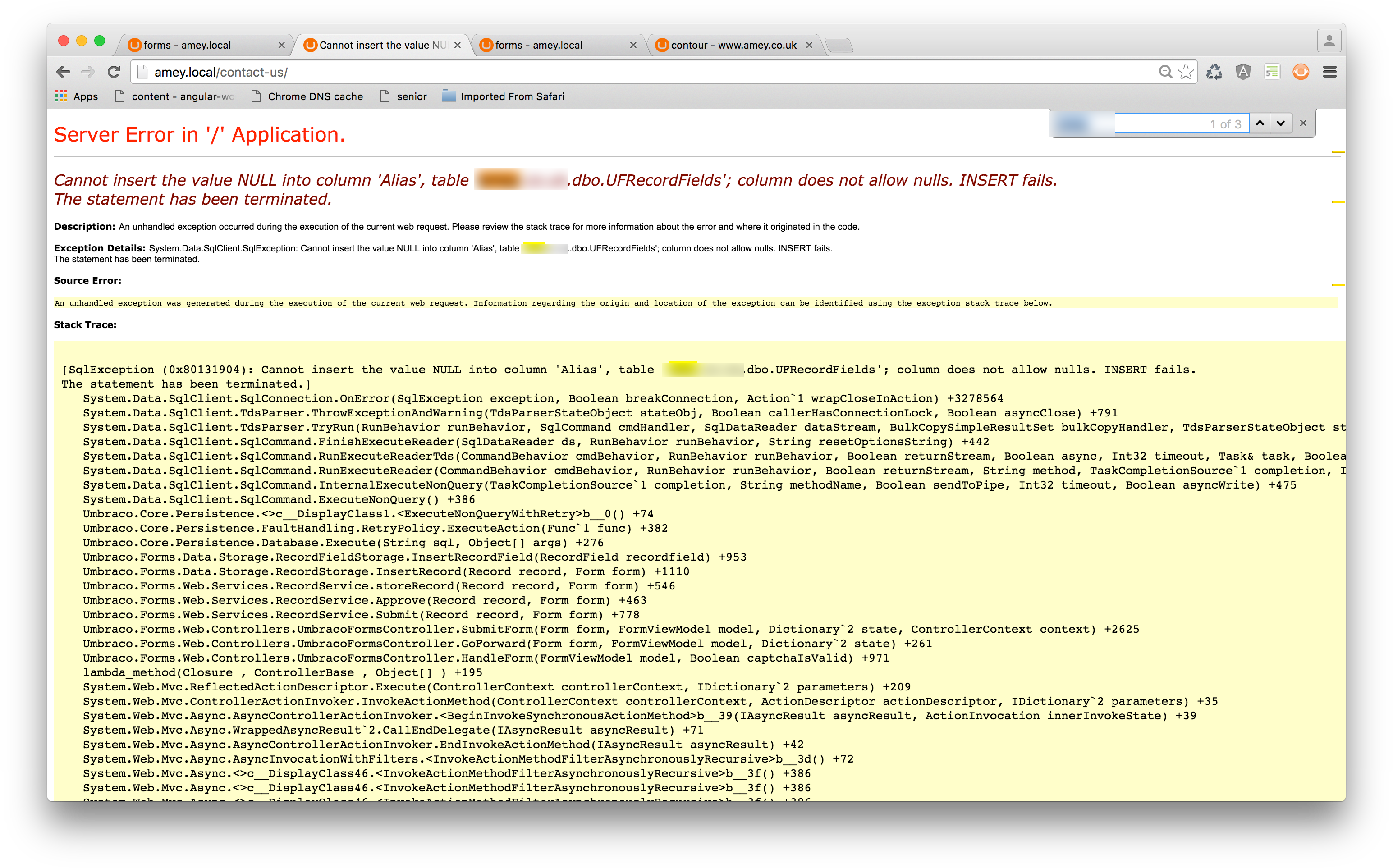
Task: Jump to next find result
Action: click(1280, 123)
